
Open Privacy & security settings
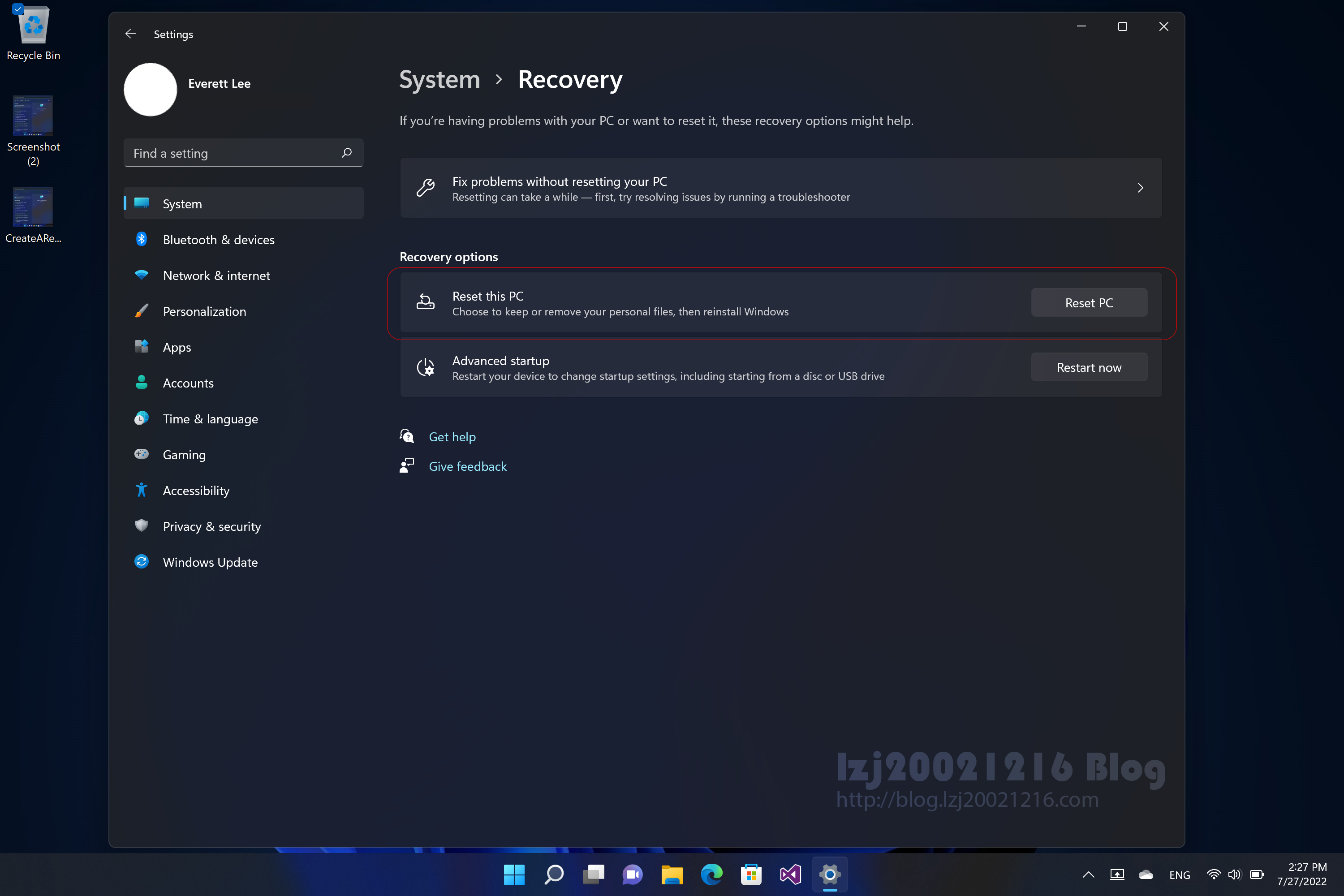211,526
